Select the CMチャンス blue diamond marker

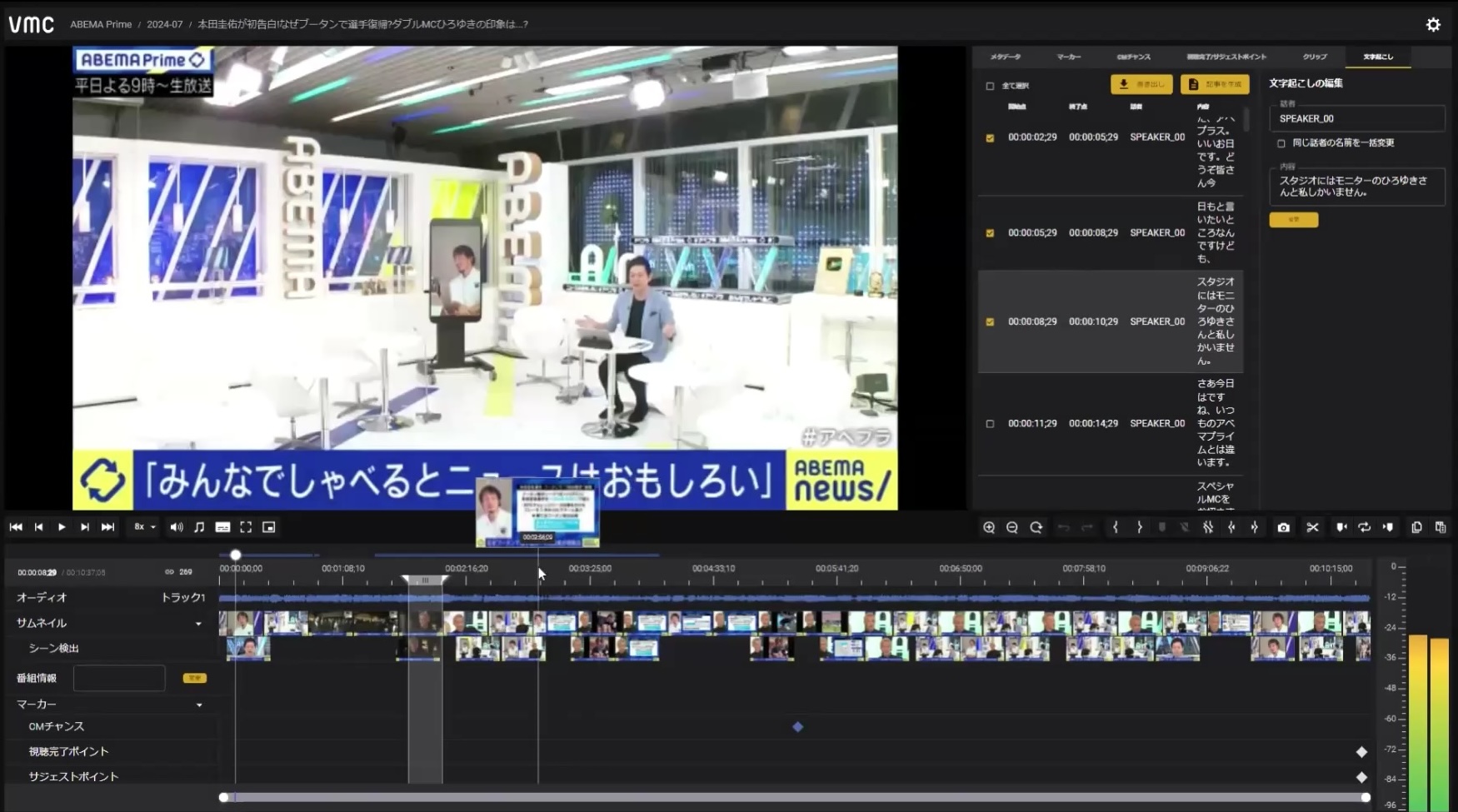[797, 727]
